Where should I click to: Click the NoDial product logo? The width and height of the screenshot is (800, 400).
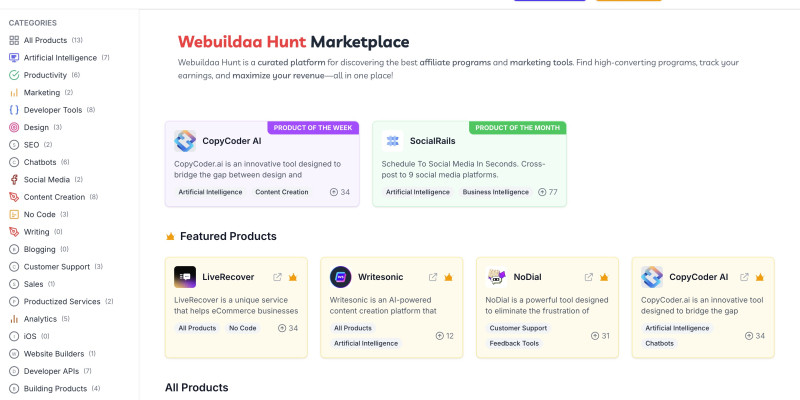point(496,277)
